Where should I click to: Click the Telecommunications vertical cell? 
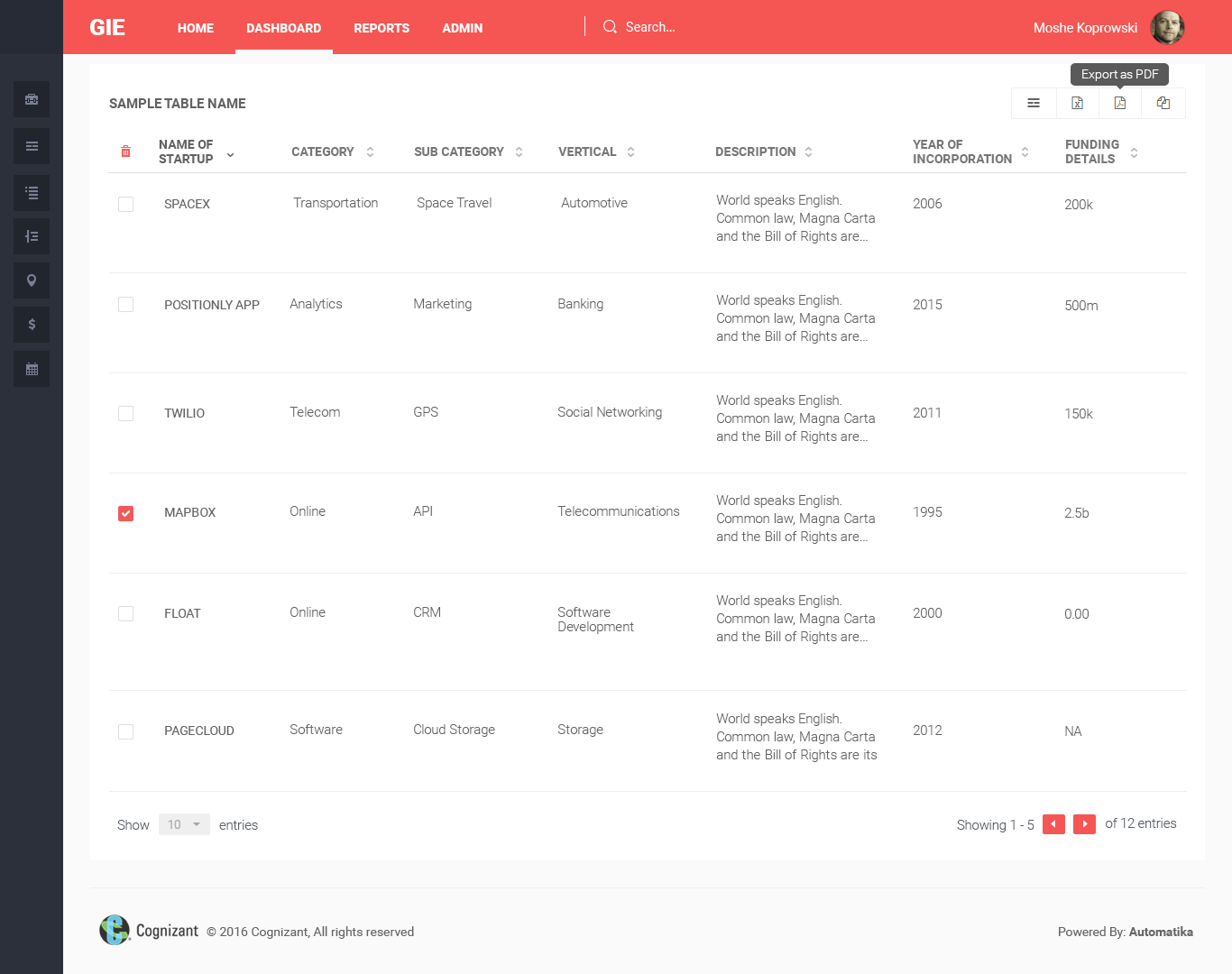click(619, 511)
